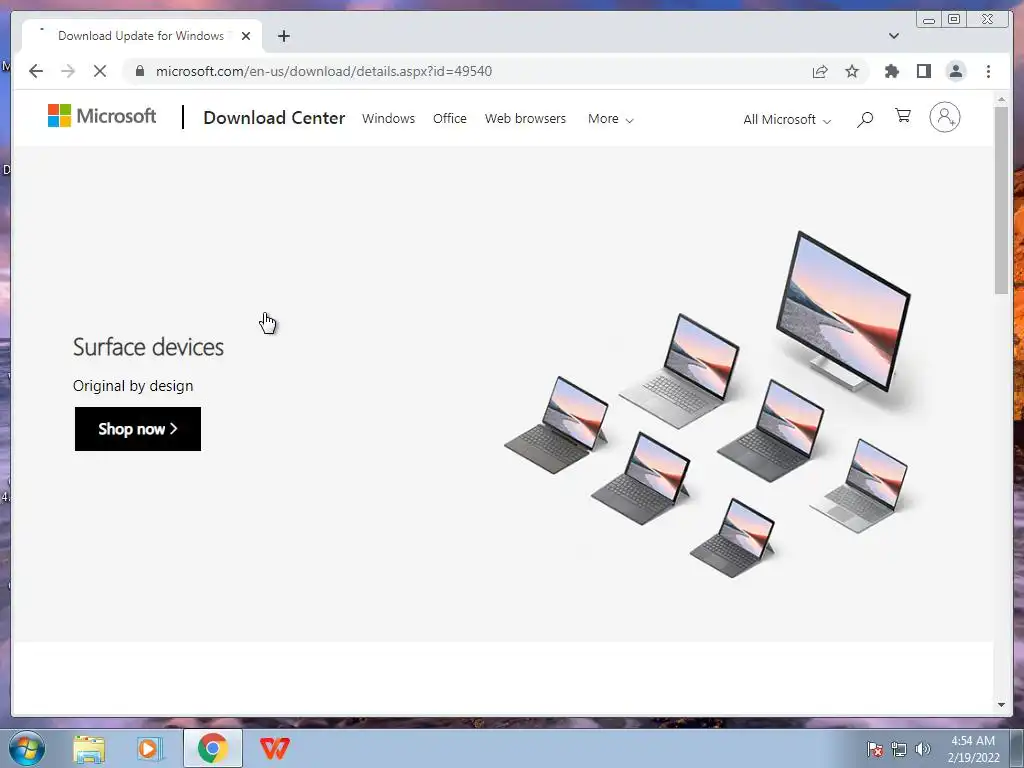This screenshot has width=1024, height=768.
Task: Bookmark this tab with the star icon
Action: 852,71
